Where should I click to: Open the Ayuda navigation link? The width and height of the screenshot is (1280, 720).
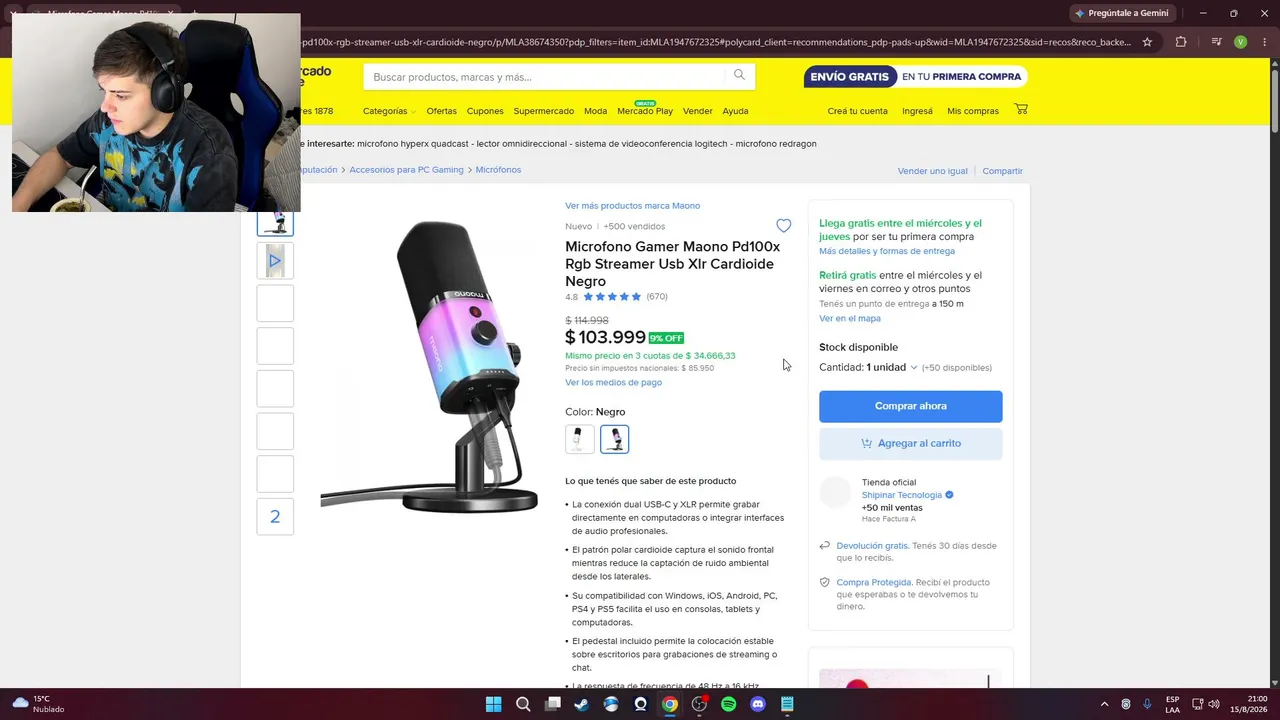[x=735, y=111]
